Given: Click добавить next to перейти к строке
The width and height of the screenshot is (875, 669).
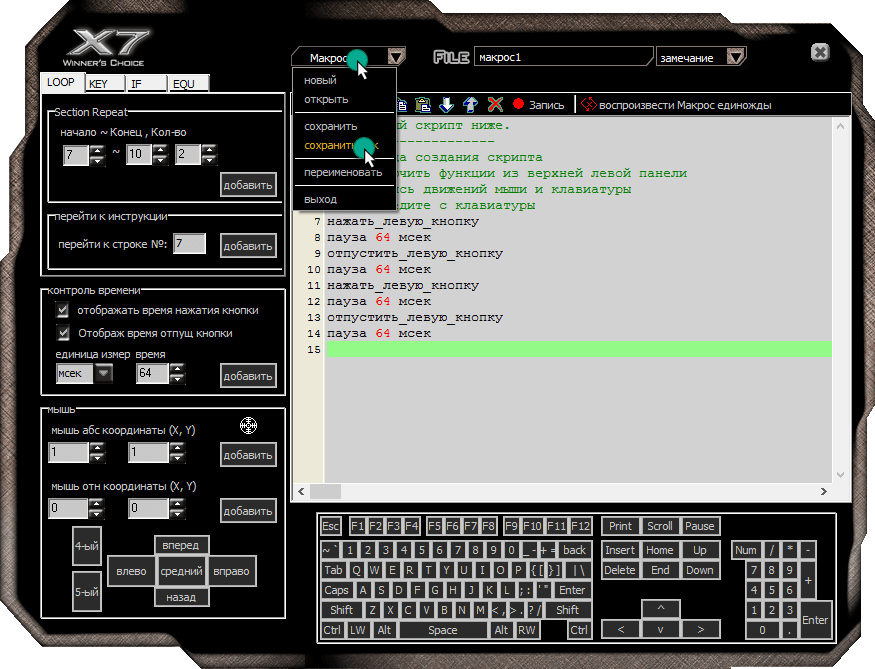Looking at the screenshot, I should (x=248, y=246).
